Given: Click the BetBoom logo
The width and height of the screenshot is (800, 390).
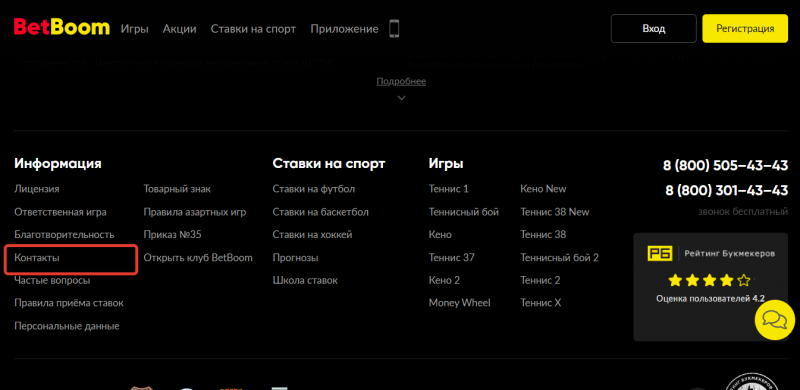Looking at the screenshot, I should 62,28.
